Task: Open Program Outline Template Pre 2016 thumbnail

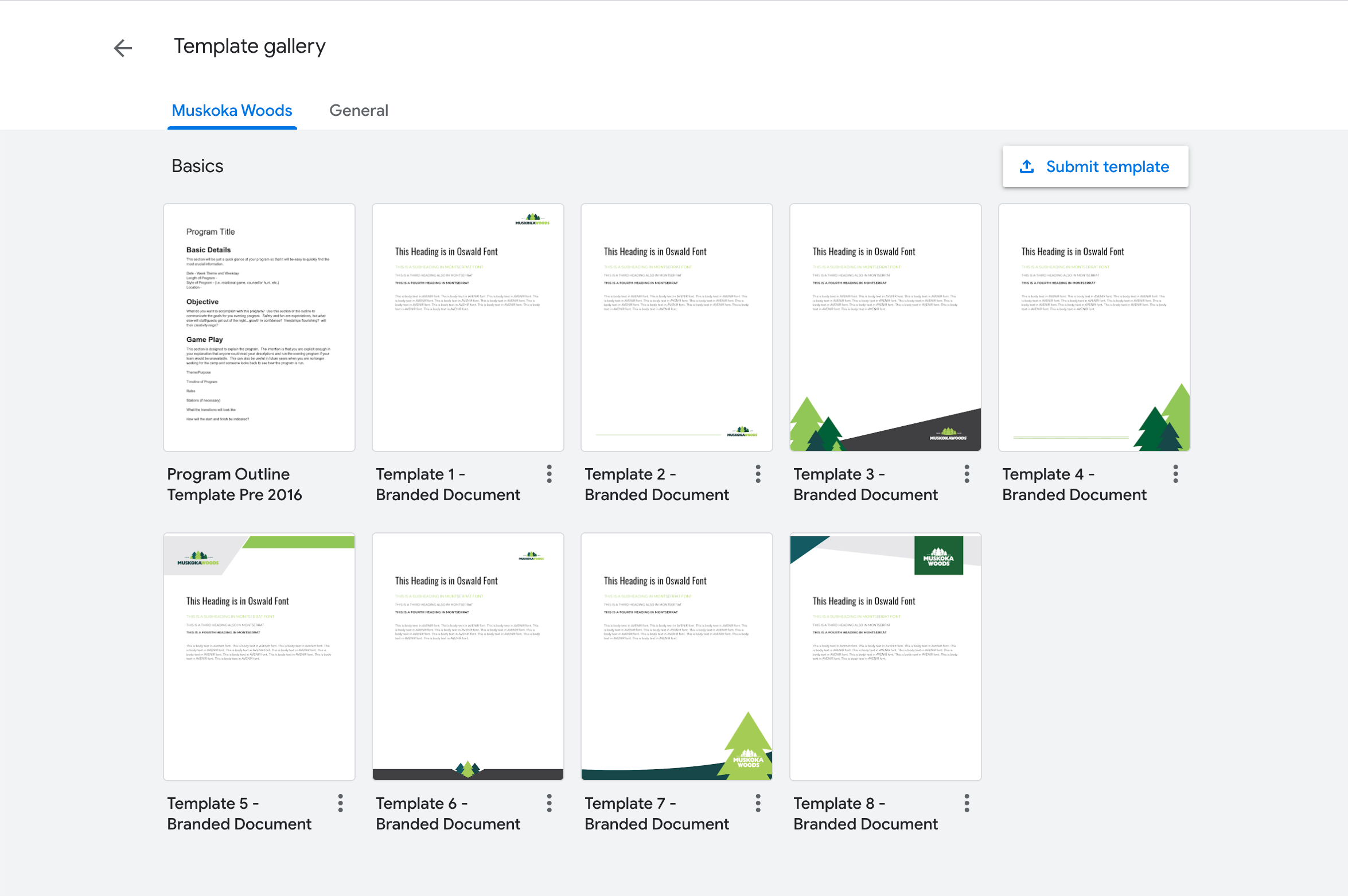Action: click(259, 327)
